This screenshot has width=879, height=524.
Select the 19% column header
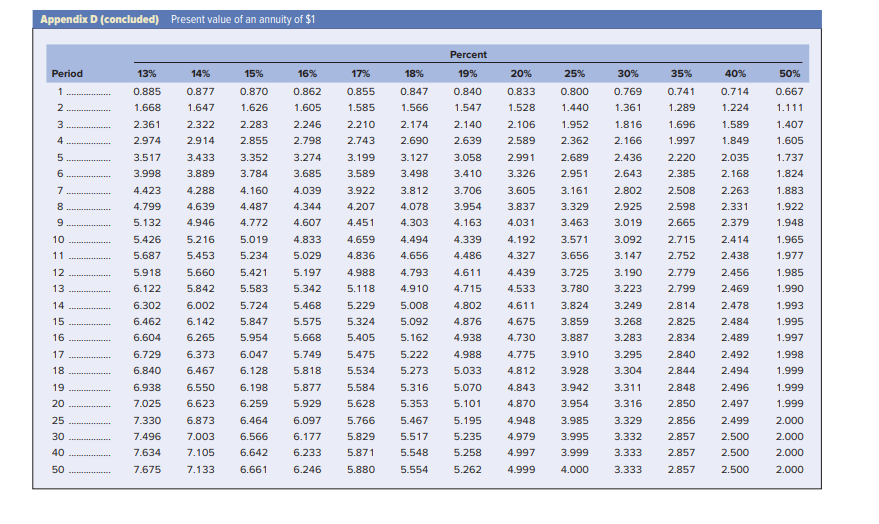(468, 73)
